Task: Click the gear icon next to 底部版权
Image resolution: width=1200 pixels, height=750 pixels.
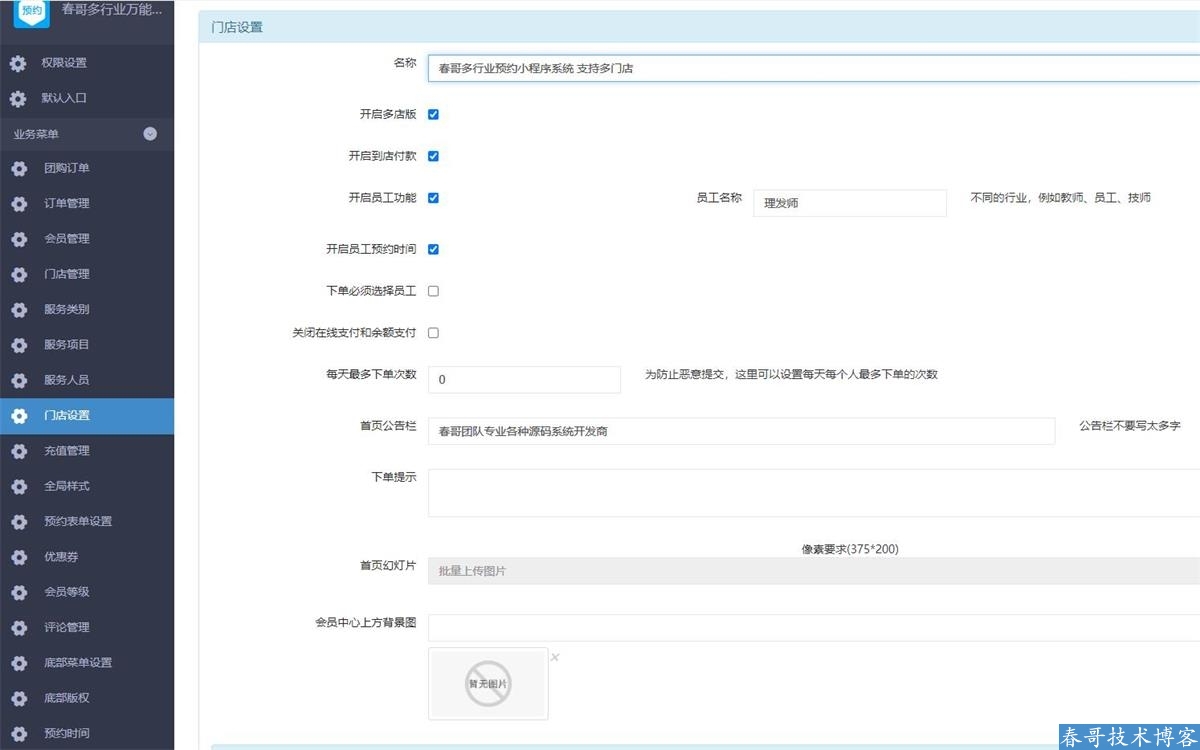Action: (x=18, y=698)
